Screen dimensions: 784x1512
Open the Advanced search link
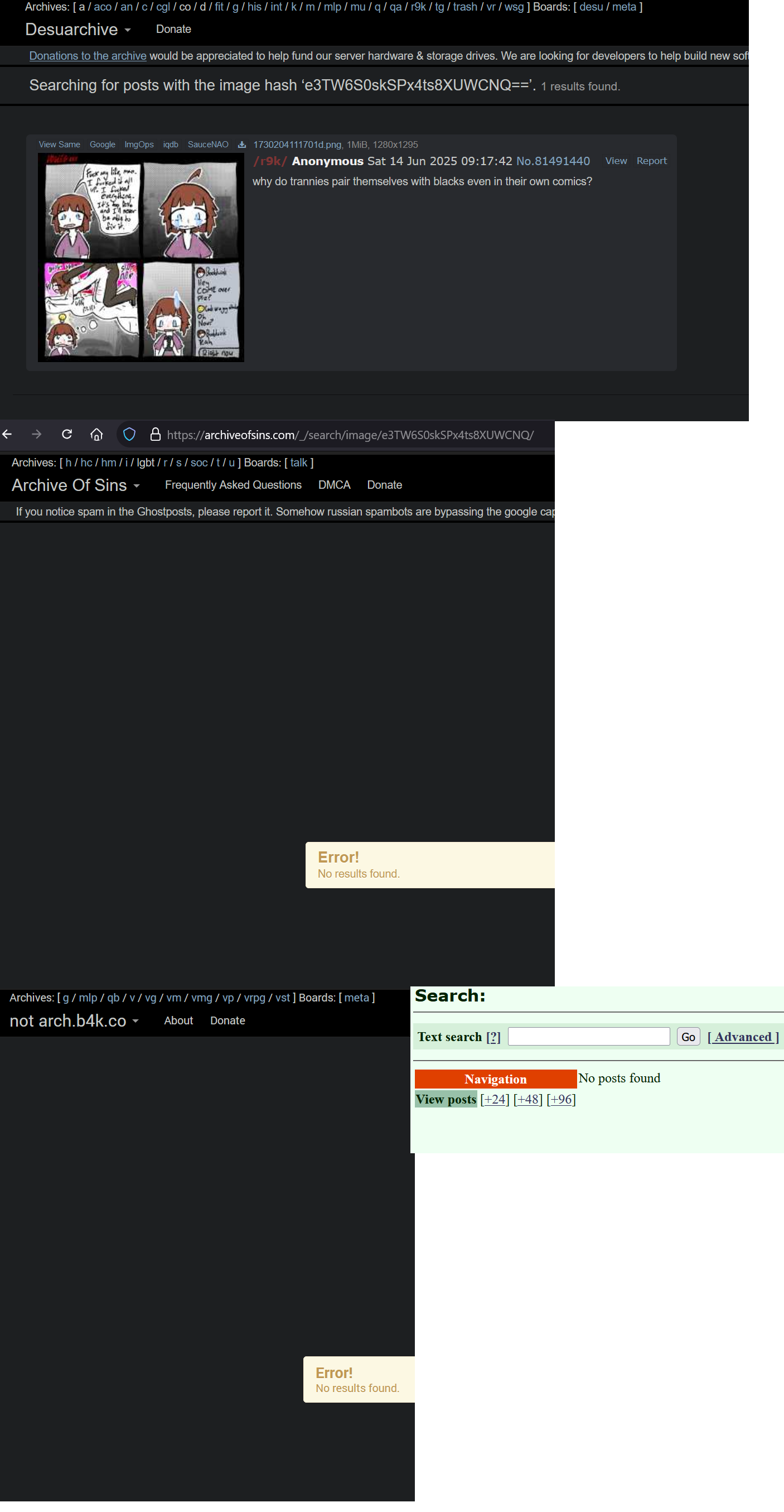point(743,1037)
